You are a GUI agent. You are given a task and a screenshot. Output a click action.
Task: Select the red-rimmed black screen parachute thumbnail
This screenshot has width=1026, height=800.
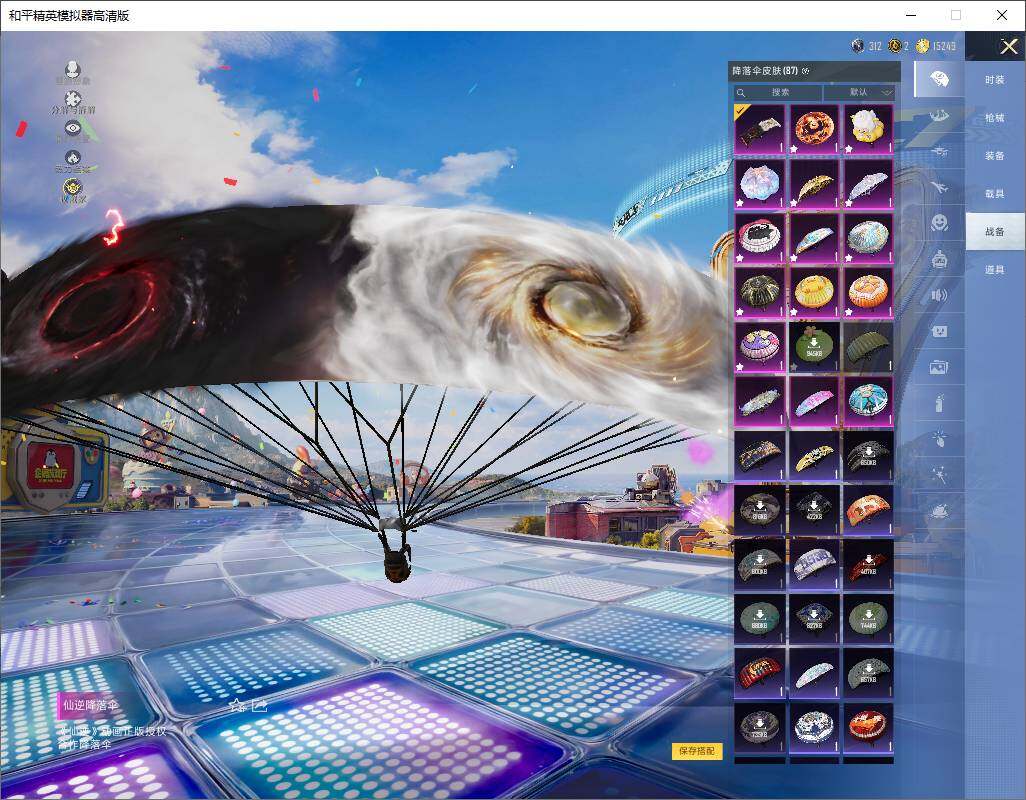click(760, 238)
